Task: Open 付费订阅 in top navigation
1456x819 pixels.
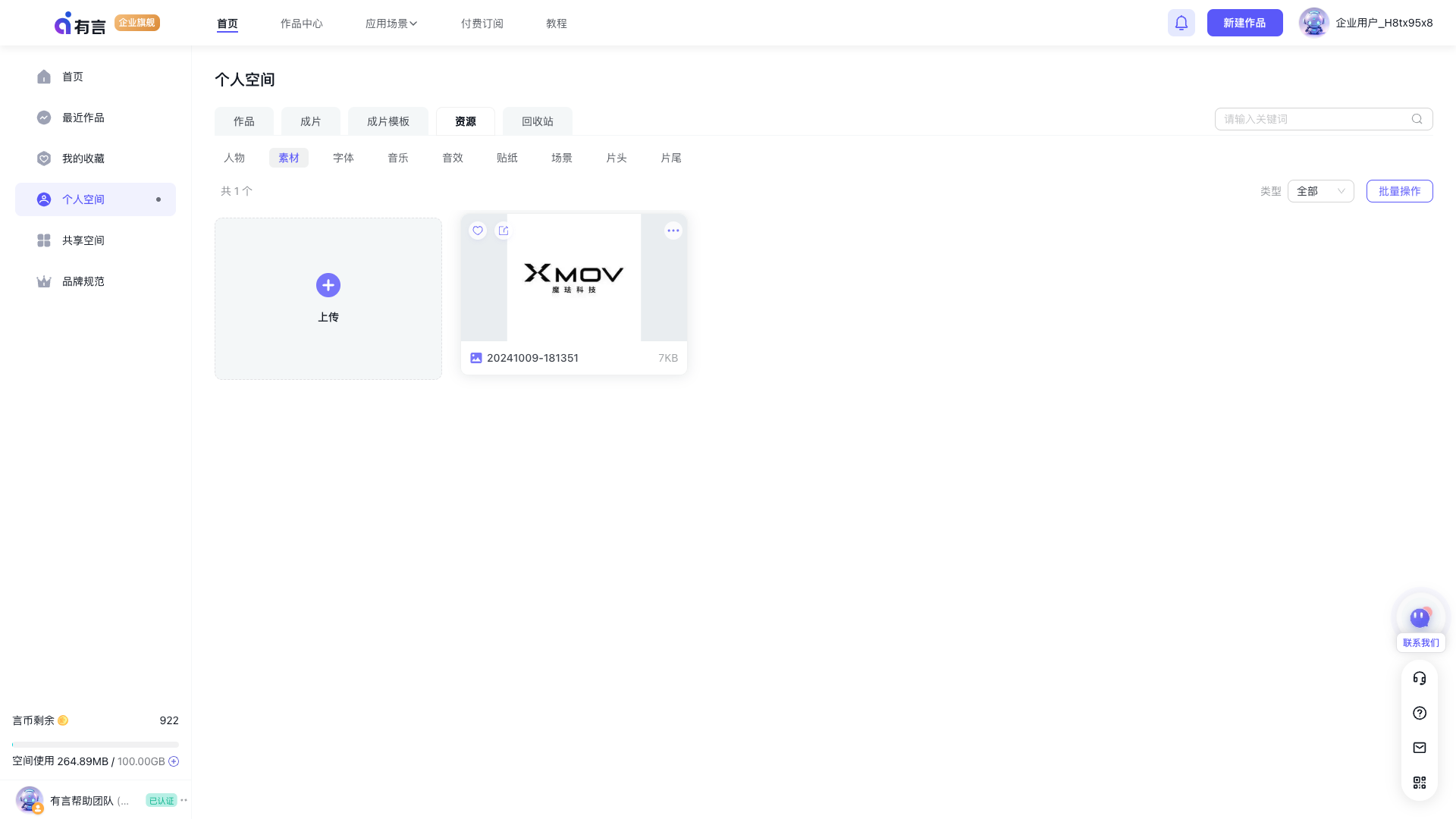Action: (x=482, y=24)
